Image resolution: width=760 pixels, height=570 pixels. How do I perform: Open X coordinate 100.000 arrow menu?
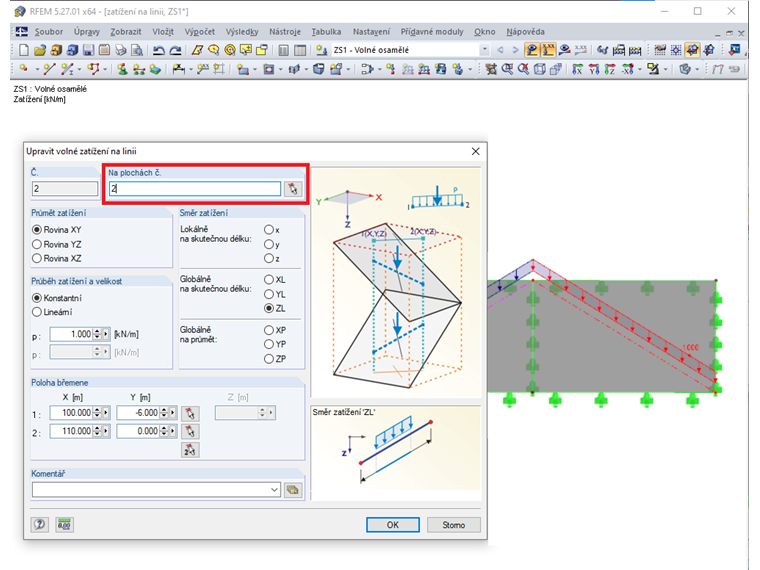tap(106, 413)
